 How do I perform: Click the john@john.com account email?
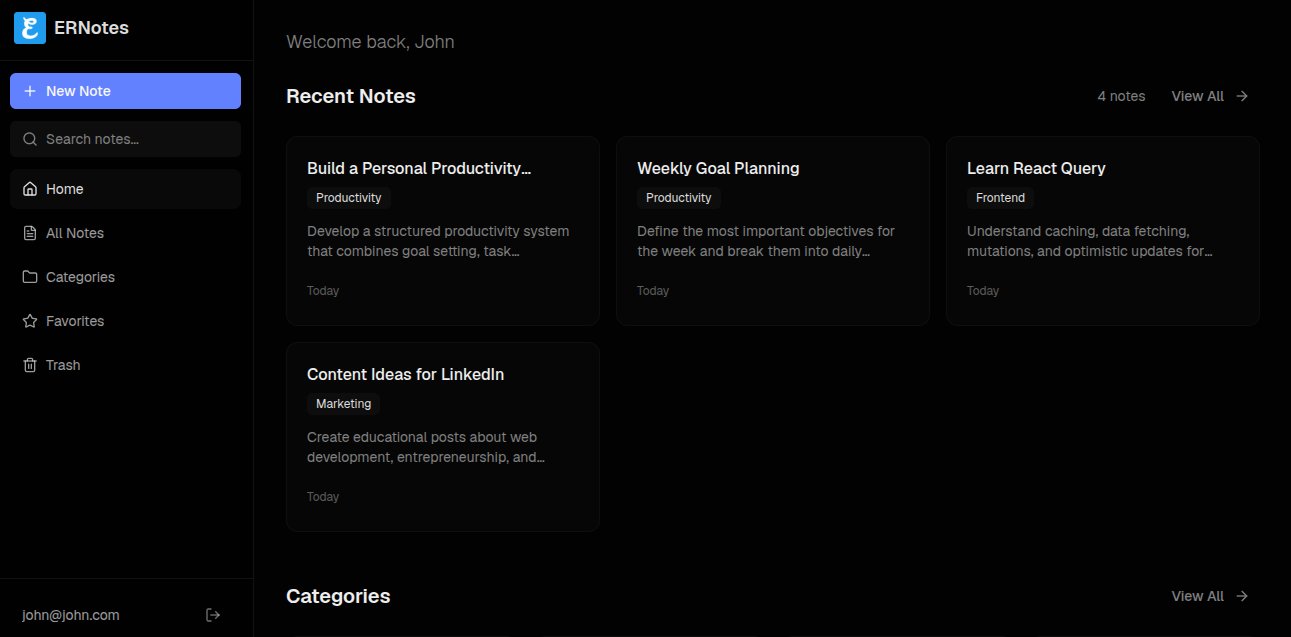[71, 615]
